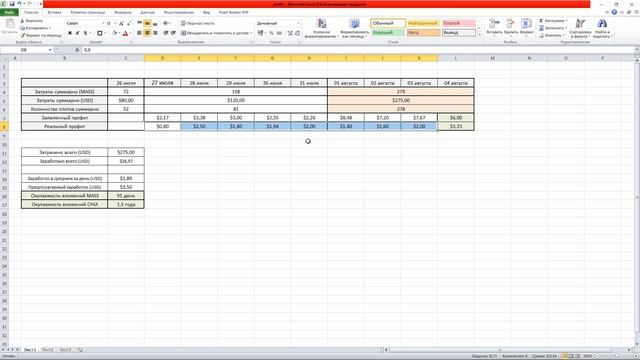Viewport: 640px width, 360px height.
Task: Switch to the Formulas (Формулы) tab
Action: [123, 13]
